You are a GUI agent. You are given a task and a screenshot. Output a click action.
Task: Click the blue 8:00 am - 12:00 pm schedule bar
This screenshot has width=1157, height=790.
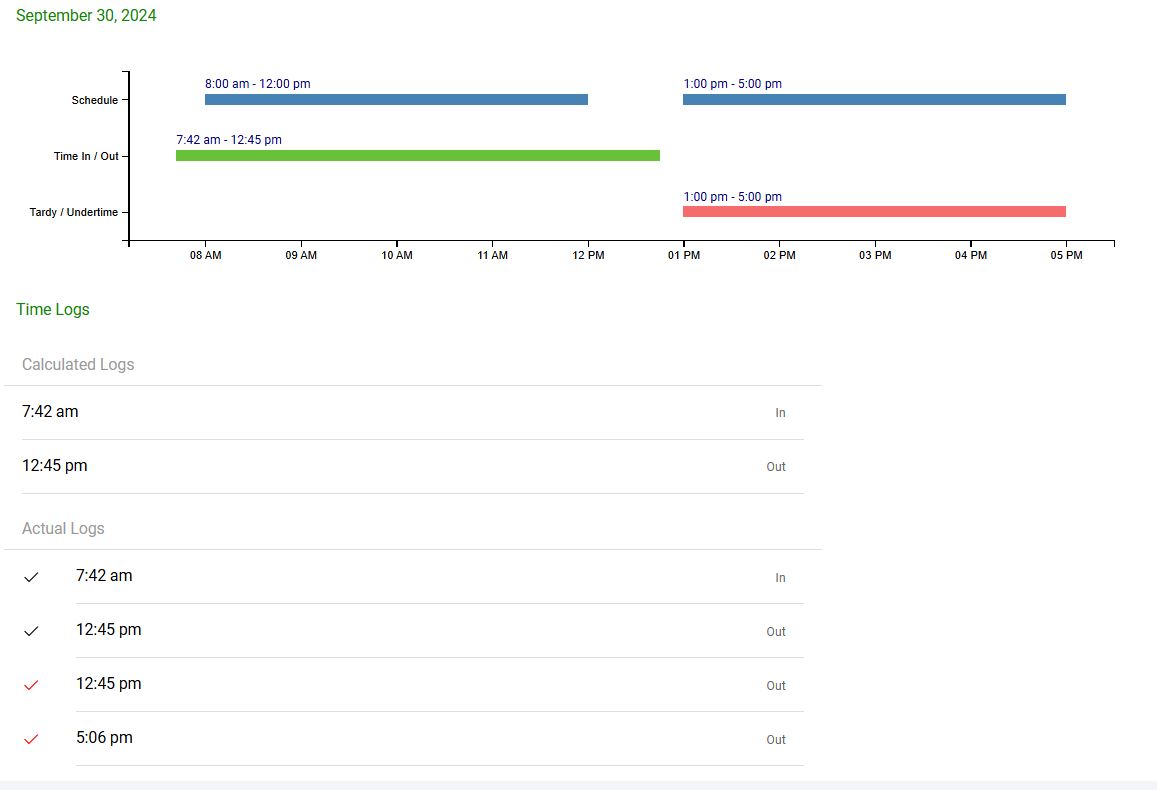pos(396,100)
